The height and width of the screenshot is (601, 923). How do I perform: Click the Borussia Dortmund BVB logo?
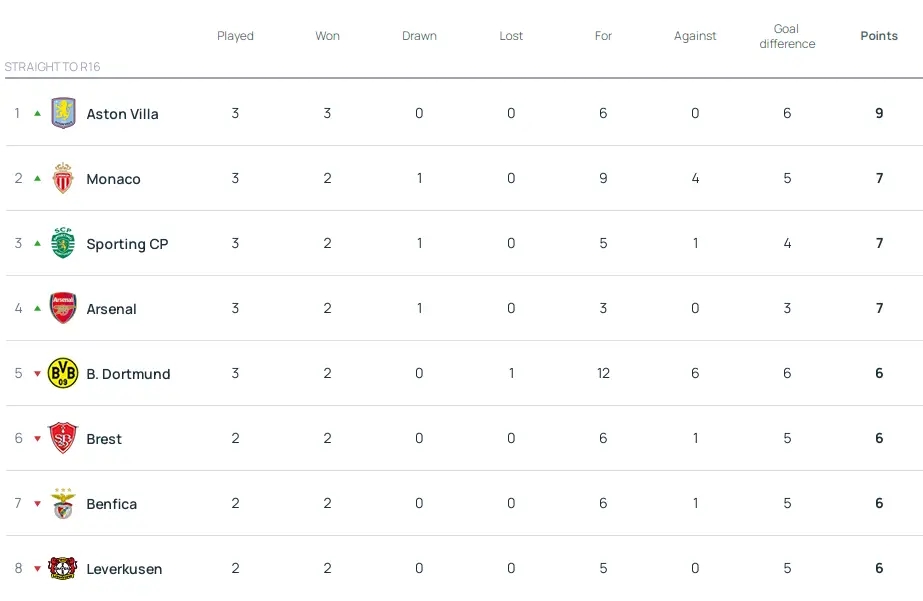[x=63, y=373]
